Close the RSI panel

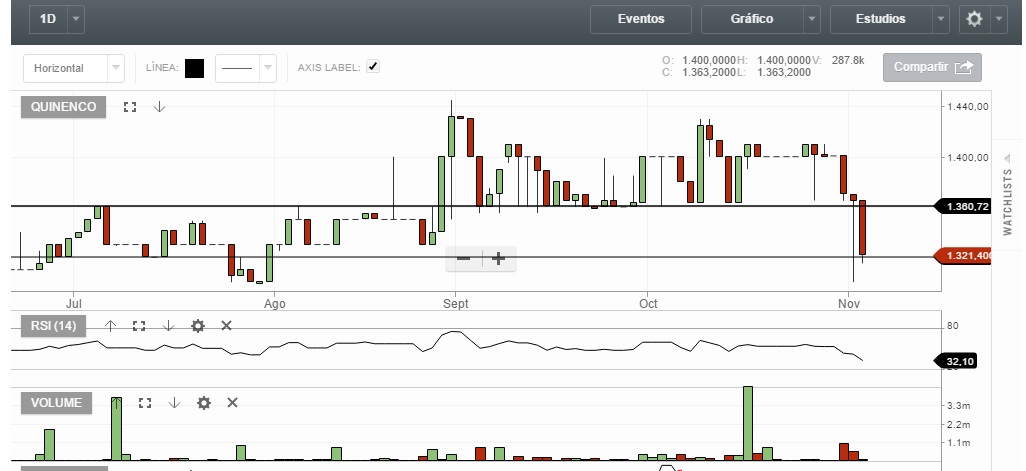226,325
